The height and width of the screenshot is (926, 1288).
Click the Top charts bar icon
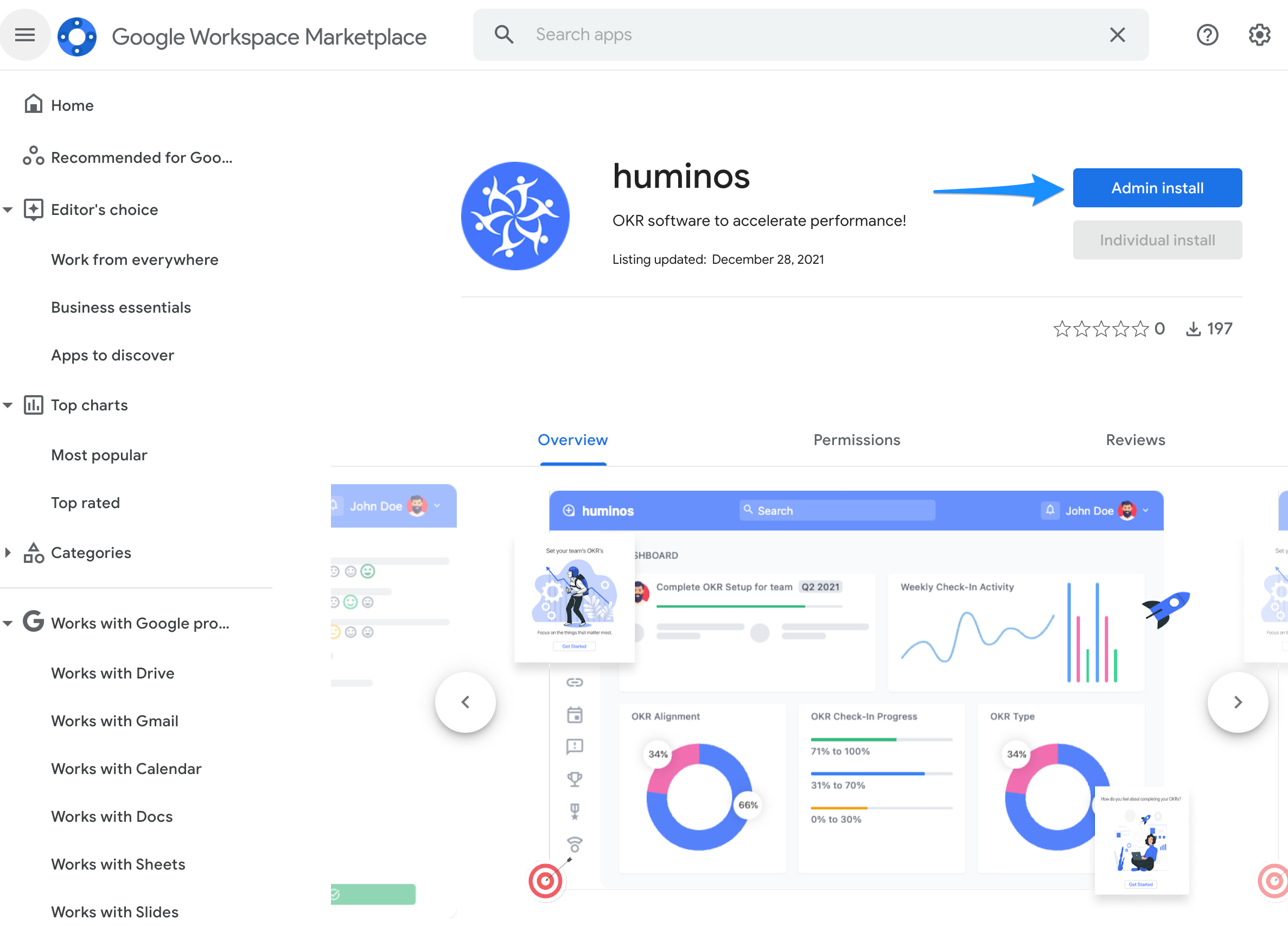point(34,405)
